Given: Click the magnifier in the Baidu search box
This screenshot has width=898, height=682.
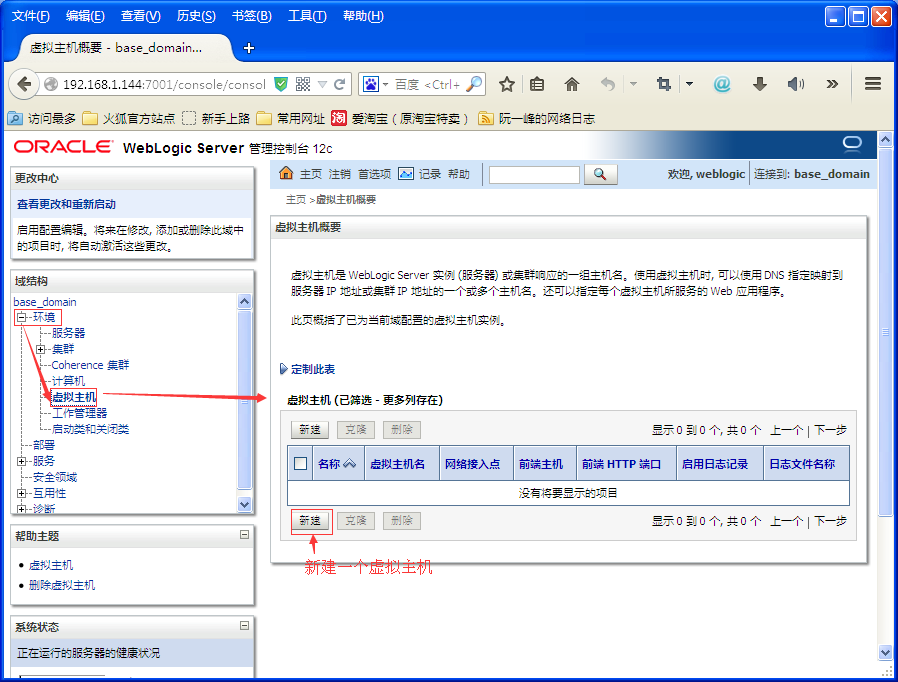Looking at the screenshot, I should tap(474, 84).
